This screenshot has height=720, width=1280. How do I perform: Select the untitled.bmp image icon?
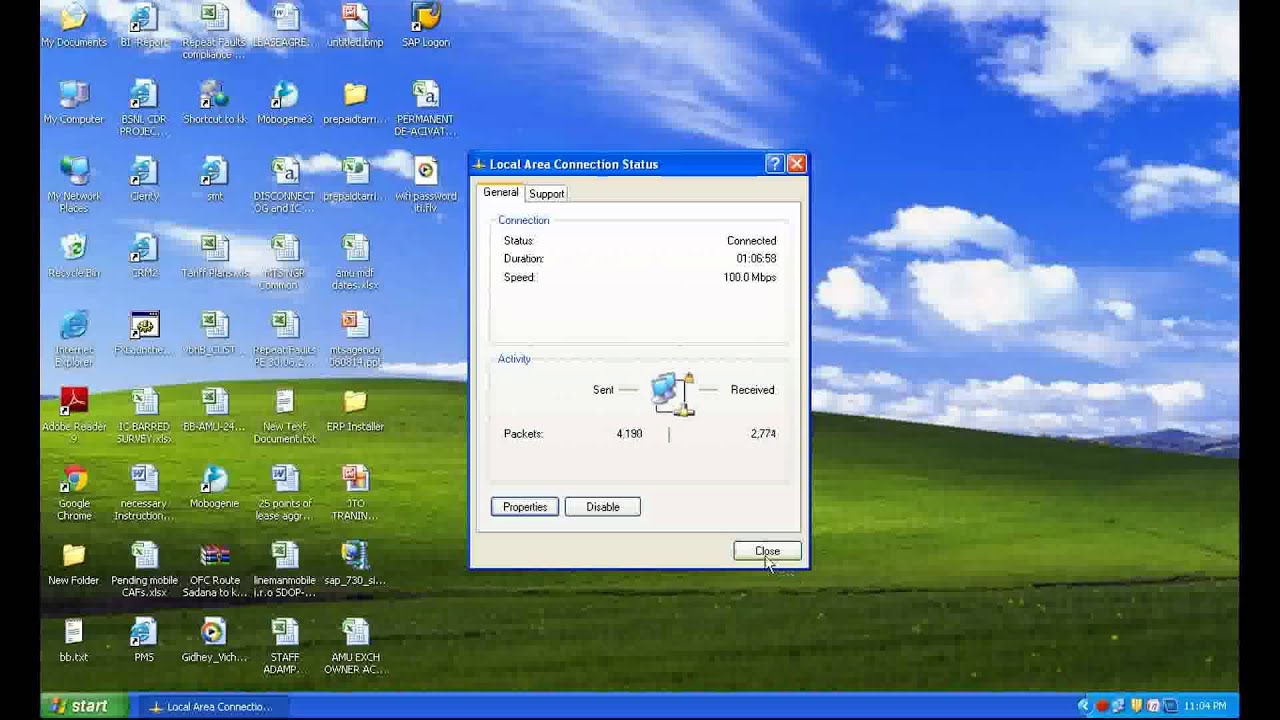tap(355, 26)
